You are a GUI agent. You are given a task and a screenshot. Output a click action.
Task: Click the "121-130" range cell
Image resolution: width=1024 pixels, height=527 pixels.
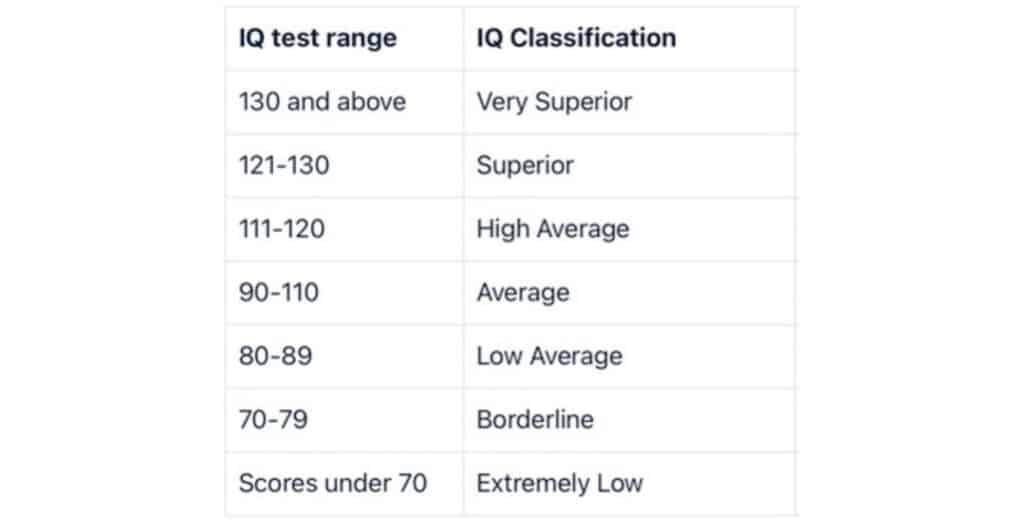tap(284, 165)
